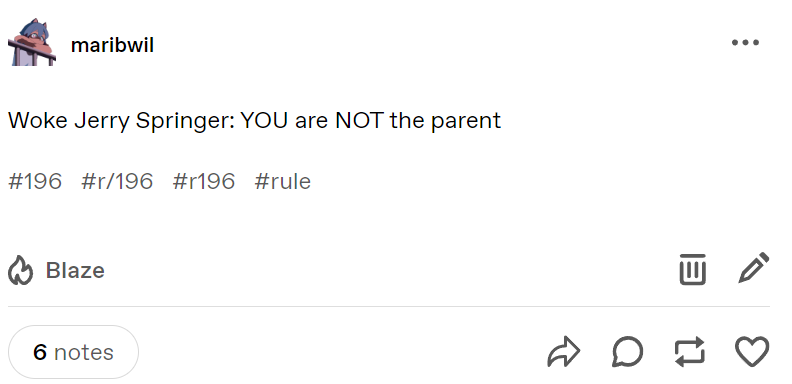Viewport: 792px width, 384px height.
Task: Click the Blaze flame icon
Action: click(20, 270)
